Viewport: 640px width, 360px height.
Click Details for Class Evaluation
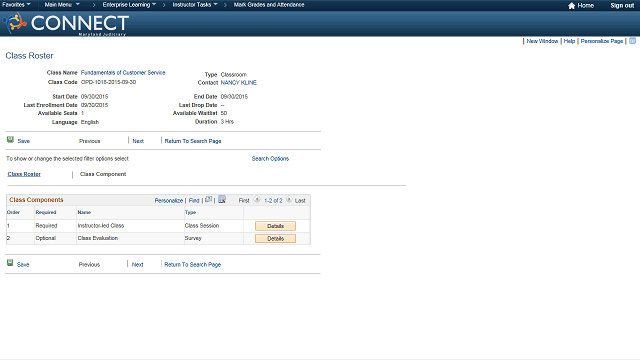[276, 239]
